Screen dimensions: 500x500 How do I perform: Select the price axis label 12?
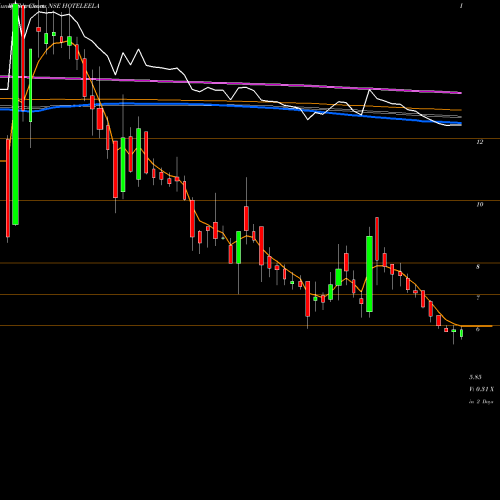pos(479,142)
